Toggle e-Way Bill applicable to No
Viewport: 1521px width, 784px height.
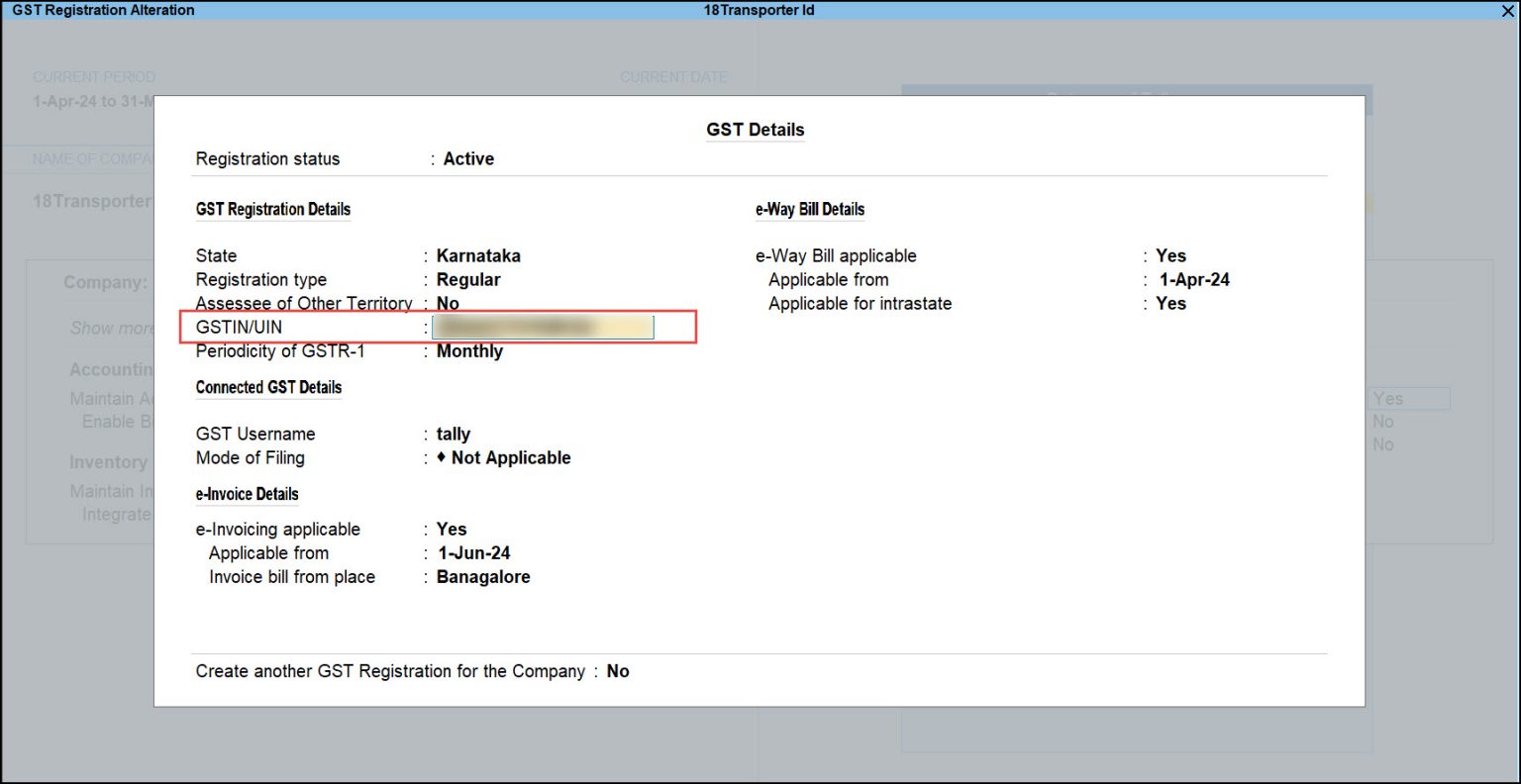1170,255
